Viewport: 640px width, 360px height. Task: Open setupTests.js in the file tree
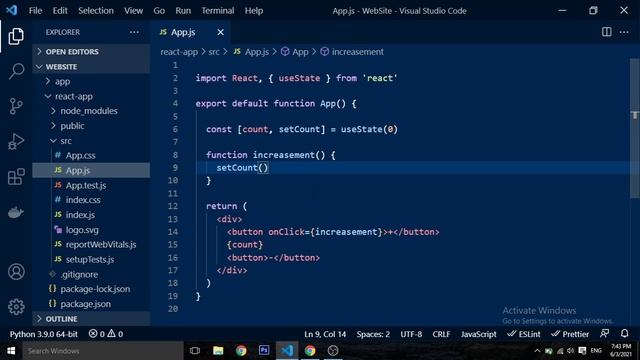91,259
